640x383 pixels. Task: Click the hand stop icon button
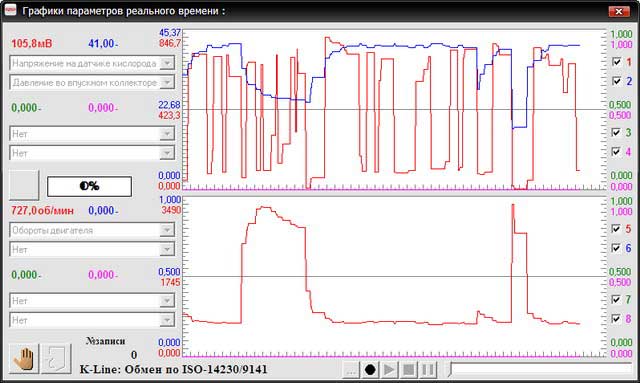[x=24, y=358]
